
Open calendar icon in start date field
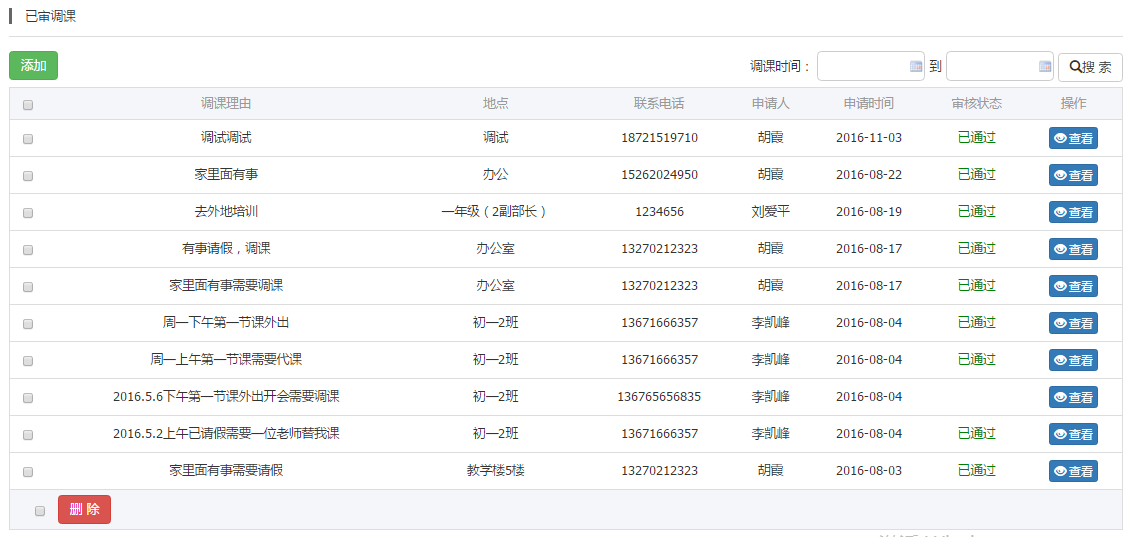[x=915, y=66]
